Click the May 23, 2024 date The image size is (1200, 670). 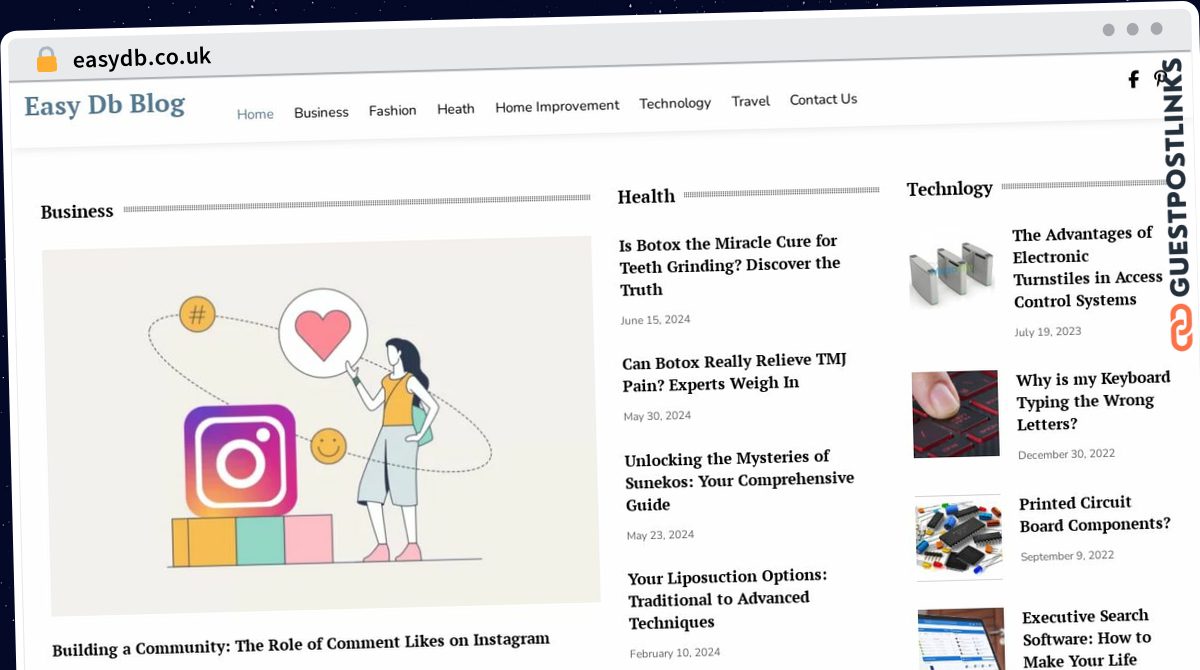click(660, 535)
